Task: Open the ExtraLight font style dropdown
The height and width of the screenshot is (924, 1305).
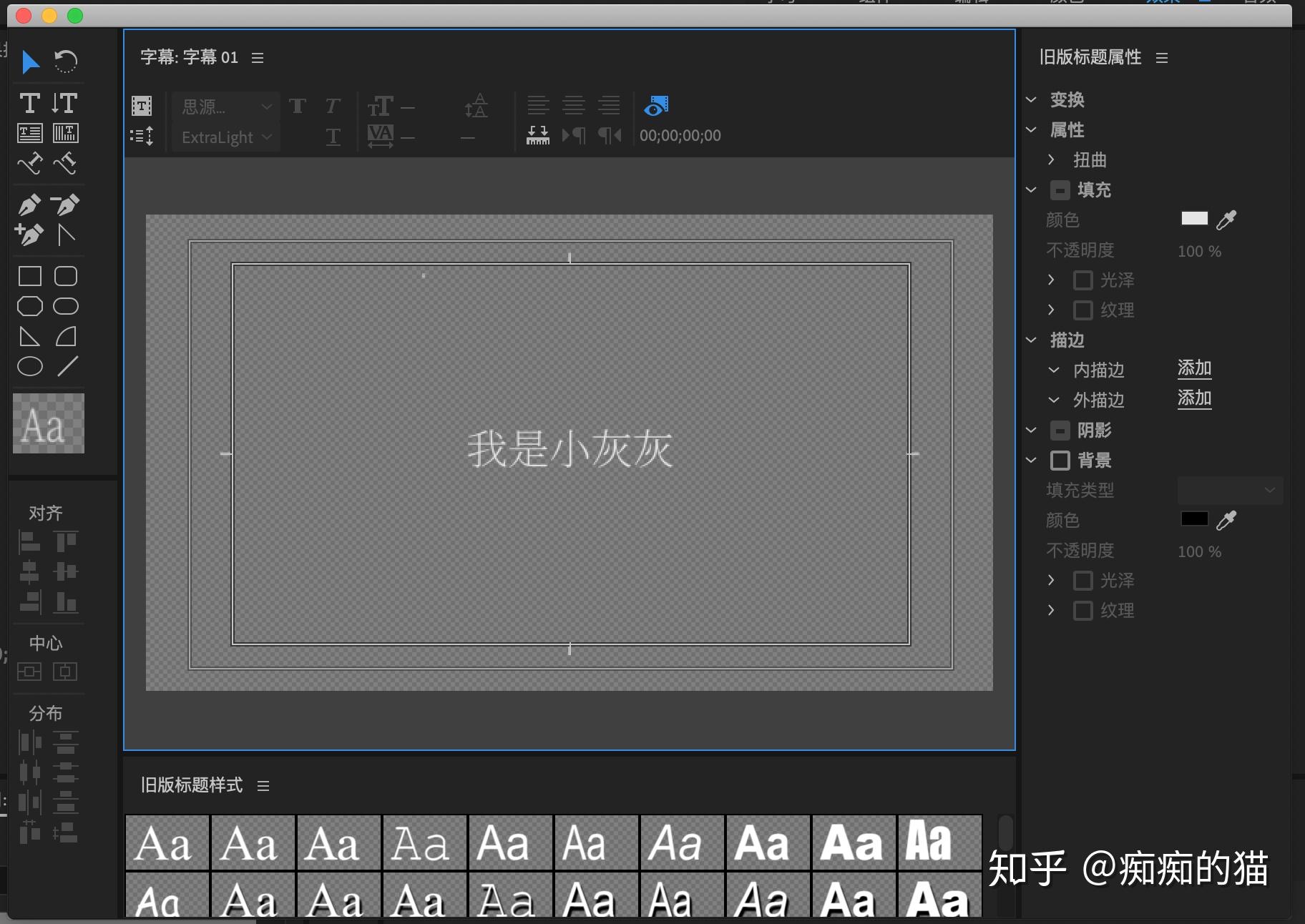Action: coord(225,137)
